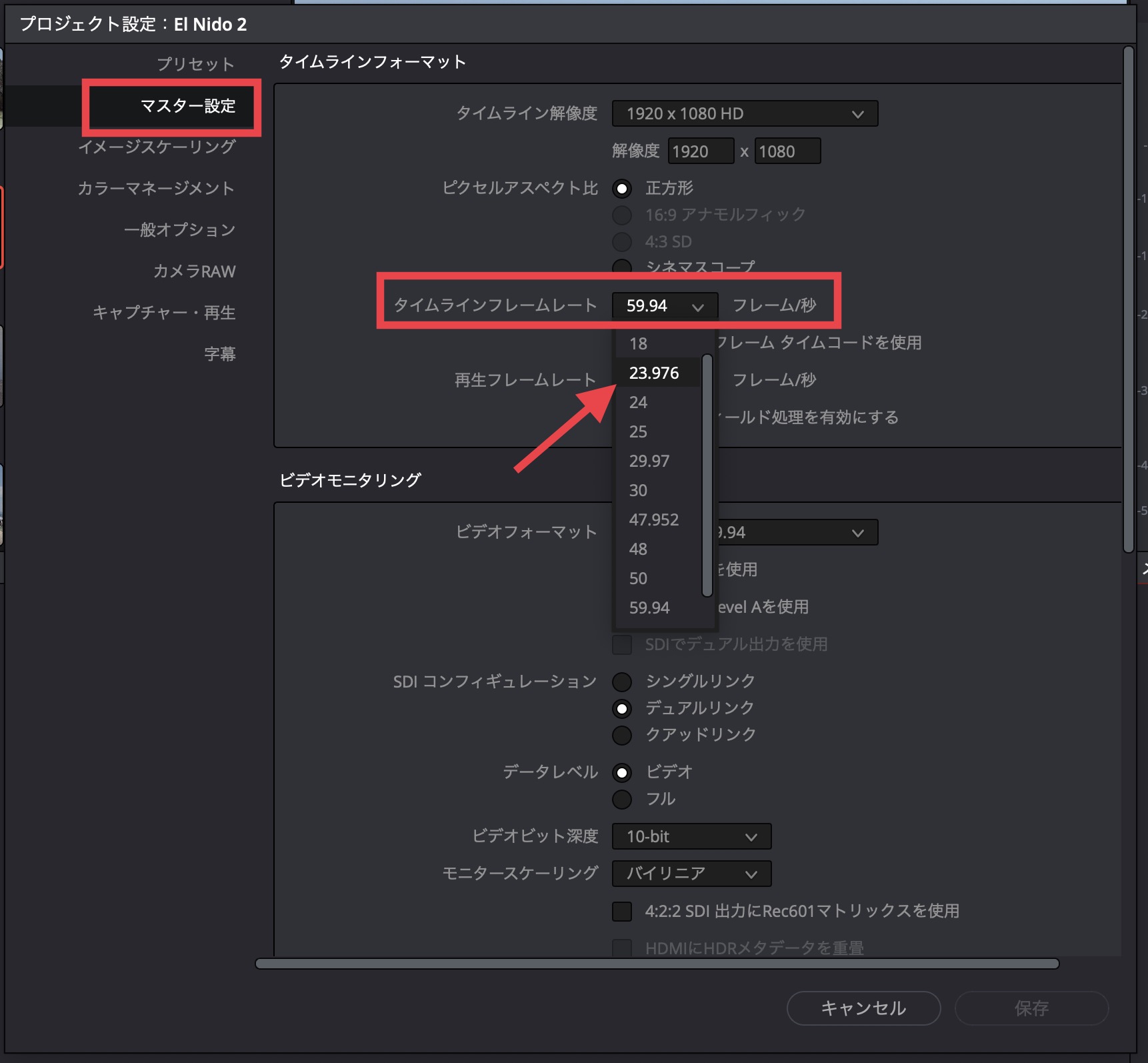Select マスター設定 in the sidebar
This screenshot has height=1063, width=1148.
pos(188,106)
